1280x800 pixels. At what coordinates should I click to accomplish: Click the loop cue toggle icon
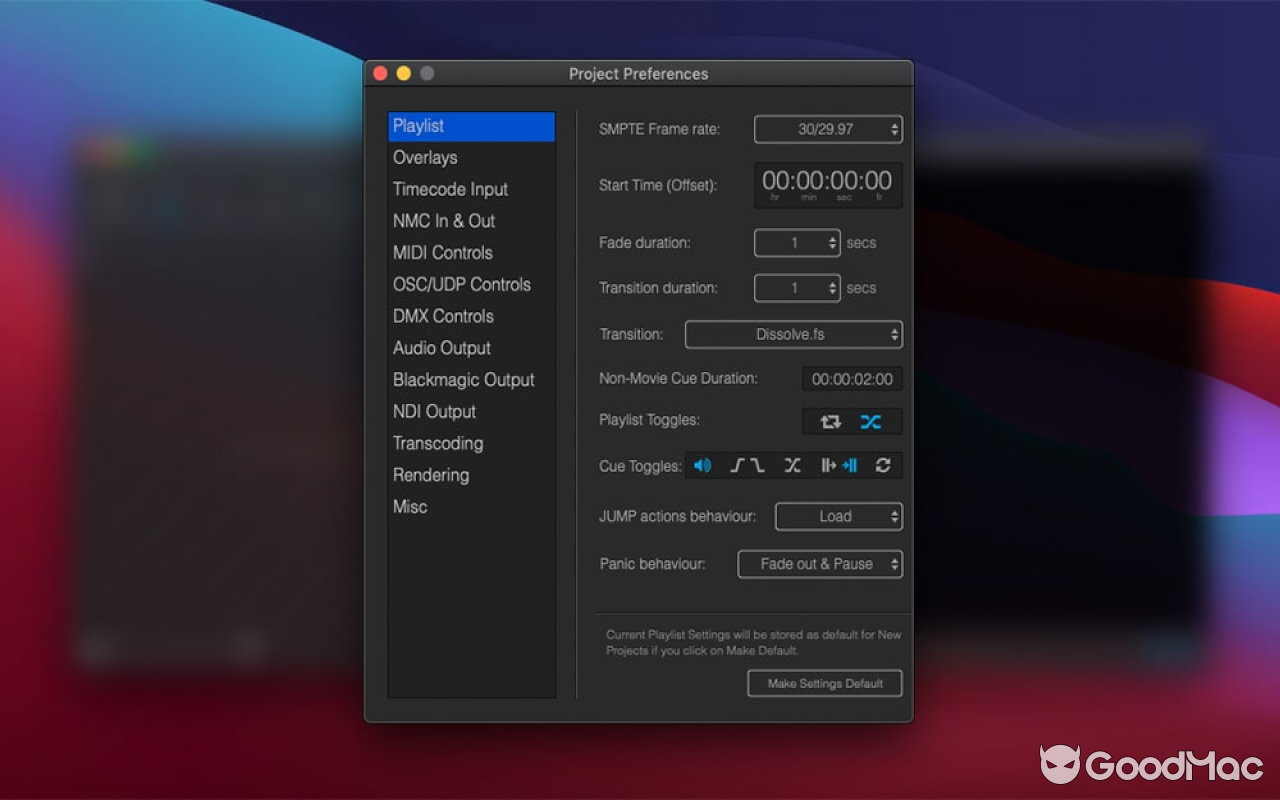coord(884,465)
